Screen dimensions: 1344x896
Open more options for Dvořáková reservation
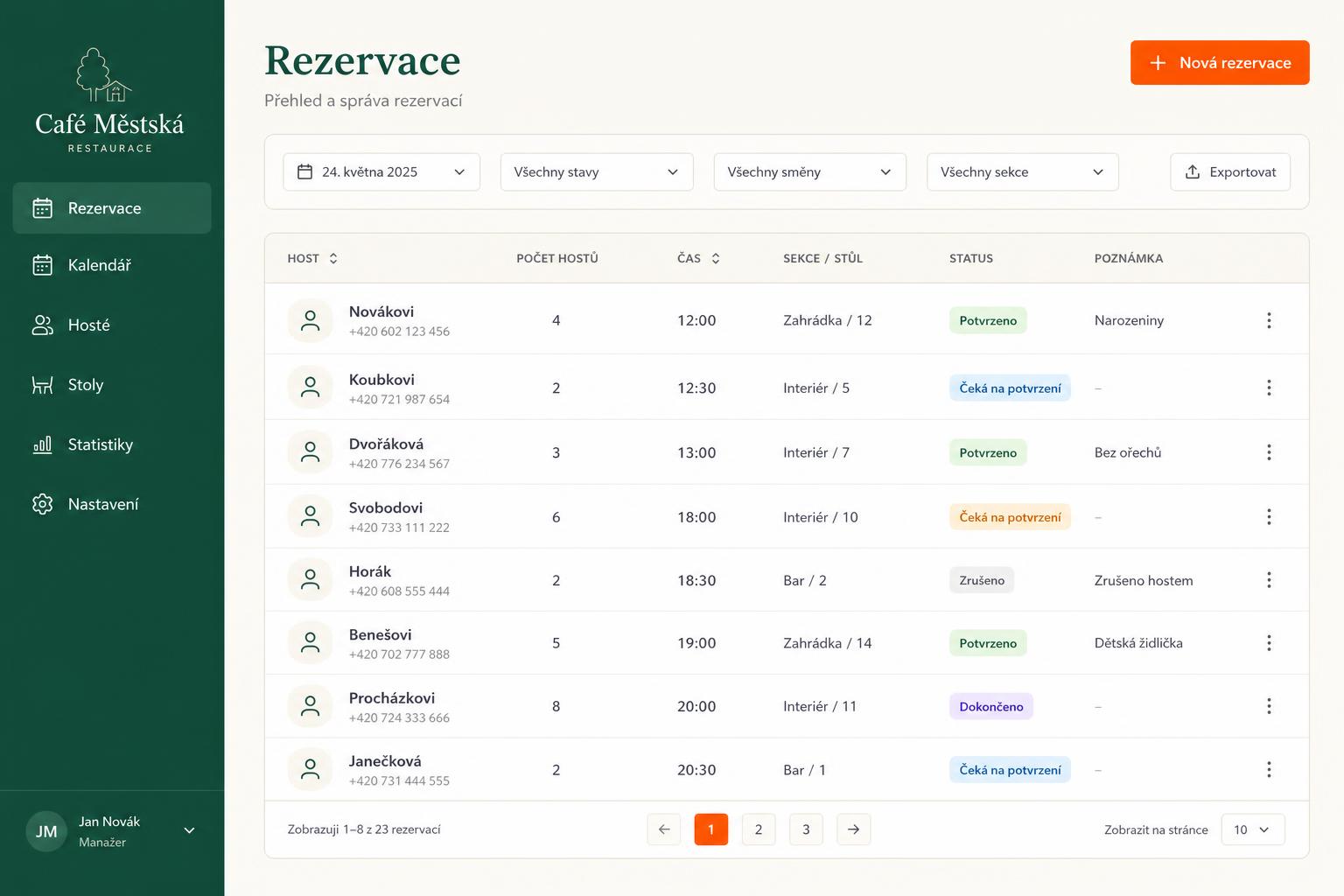(1269, 452)
